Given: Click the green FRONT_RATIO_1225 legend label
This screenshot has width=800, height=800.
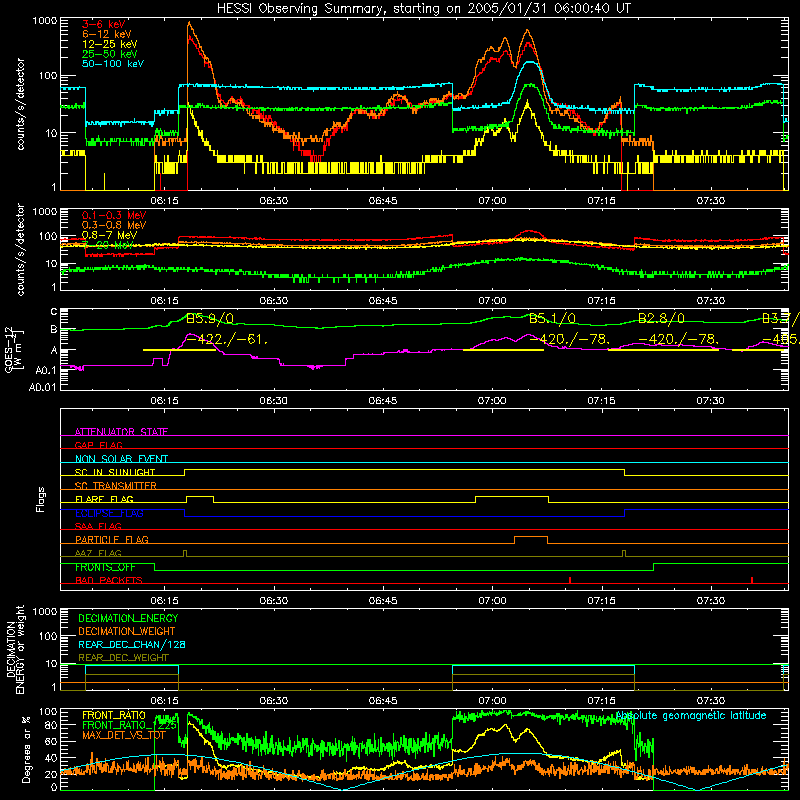Looking at the screenshot, I should [130, 725].
